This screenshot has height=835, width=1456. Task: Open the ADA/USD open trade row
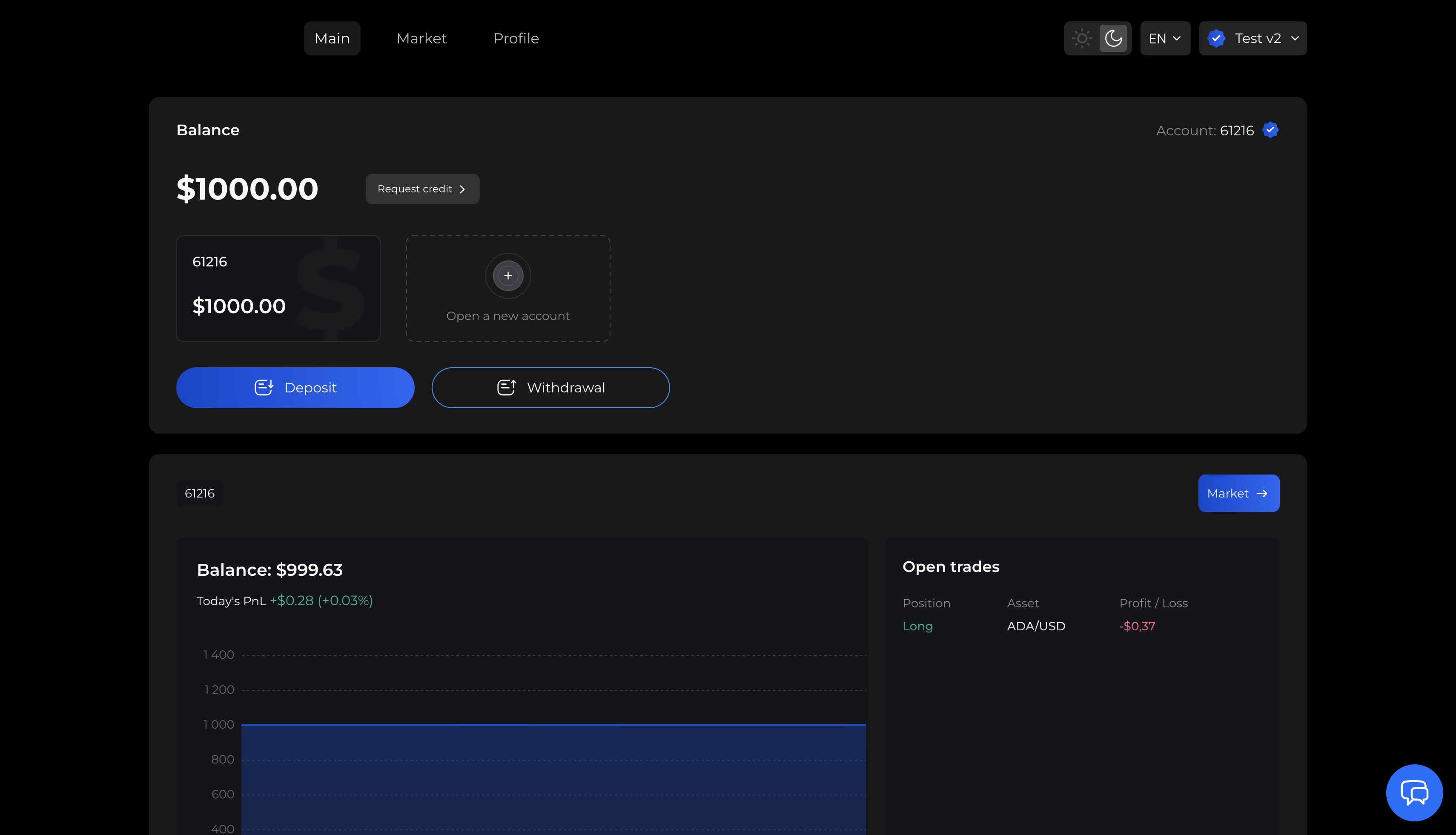[1035, 626]
